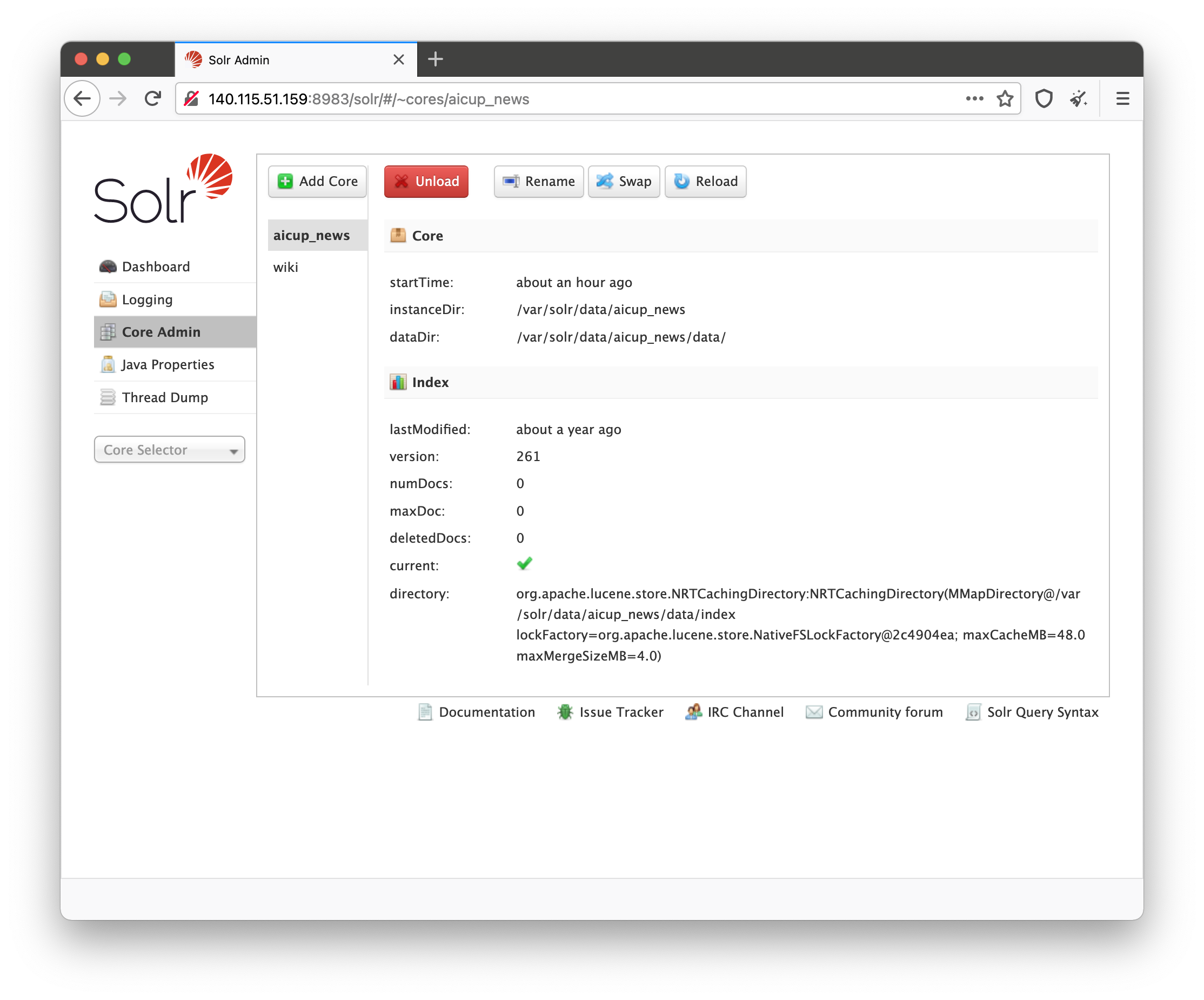Click the browser forward arrow
The width and height of the screenshot is (1204, 1000).
(118, 98)
